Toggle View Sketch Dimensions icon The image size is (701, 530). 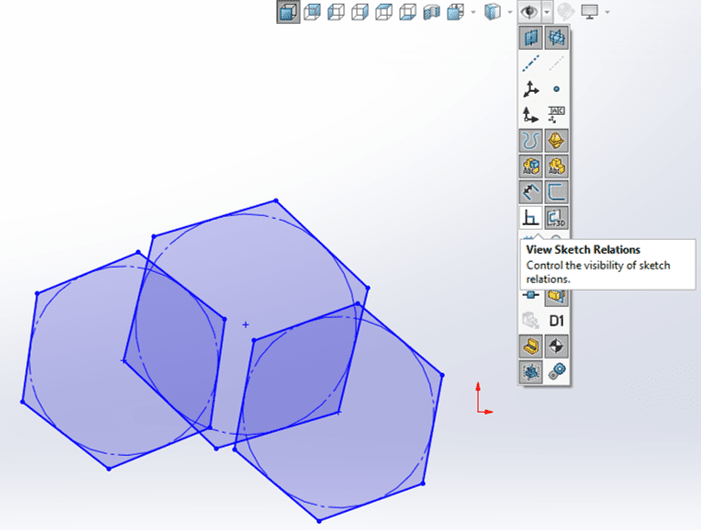coord(531,192)
